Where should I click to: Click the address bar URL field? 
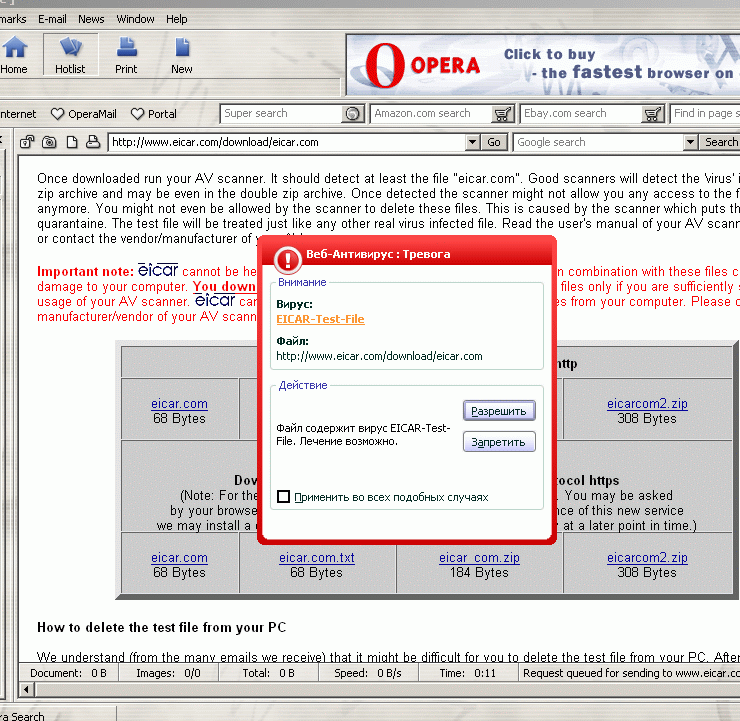(287, 142)
